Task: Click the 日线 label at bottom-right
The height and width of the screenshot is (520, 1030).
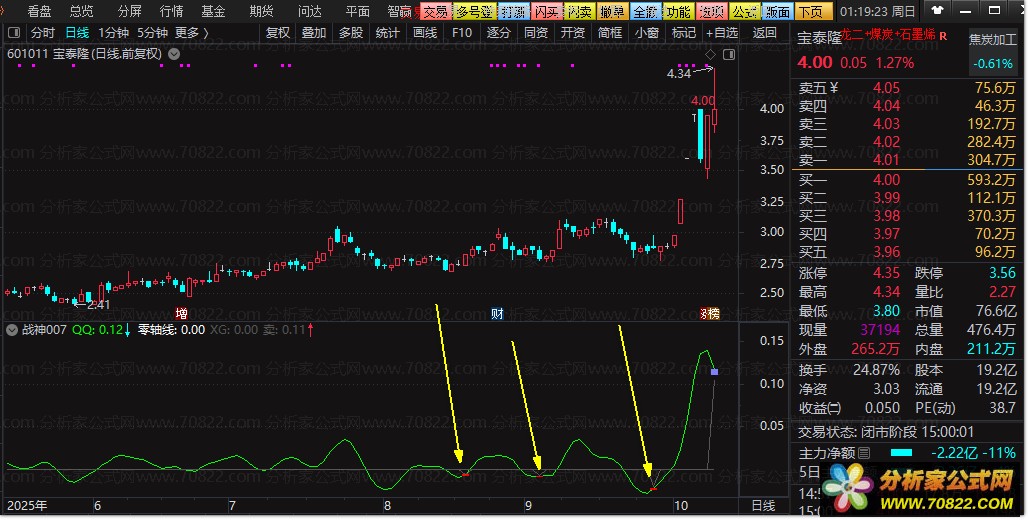Action: pyautogui.click(x=763, y=506)
